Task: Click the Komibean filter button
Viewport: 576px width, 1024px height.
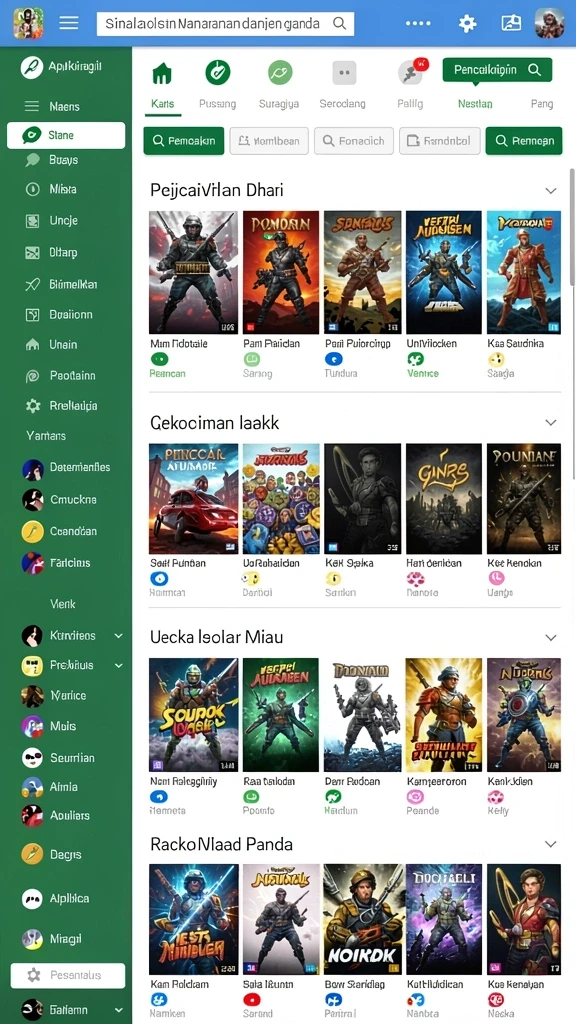Action: click(269, 140)
